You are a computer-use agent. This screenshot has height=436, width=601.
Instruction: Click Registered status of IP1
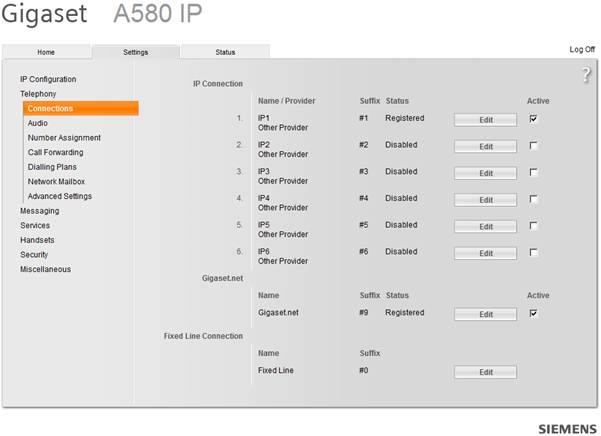point(405,118)
